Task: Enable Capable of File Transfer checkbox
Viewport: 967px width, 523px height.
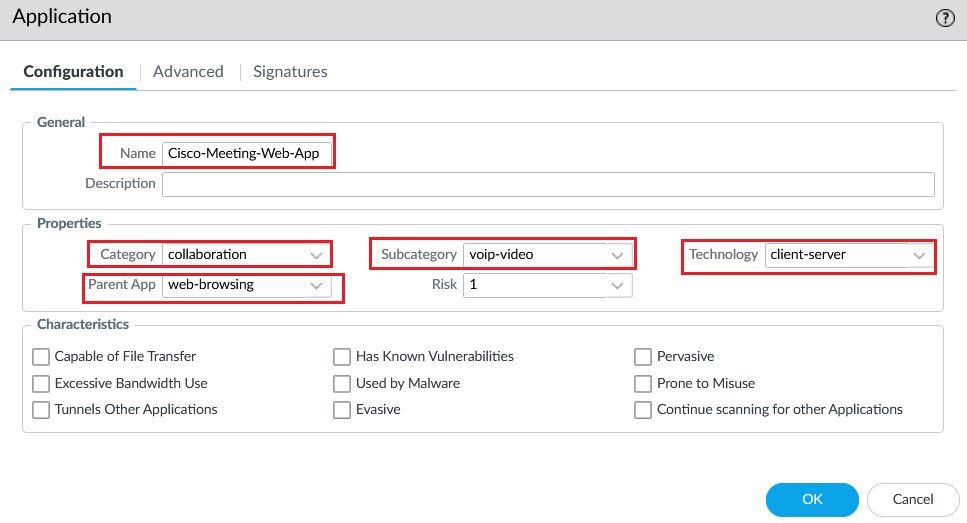Action: tap(41, 356)
